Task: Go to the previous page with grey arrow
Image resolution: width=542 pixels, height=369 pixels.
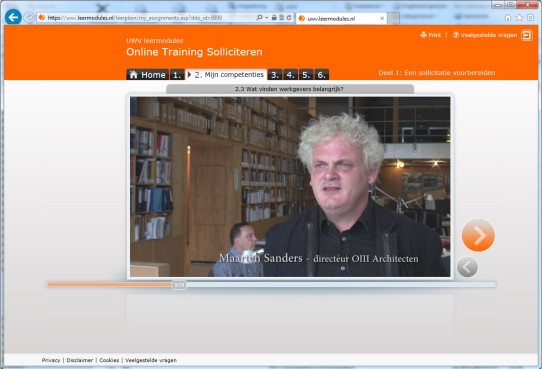Action: click(x=467, y=267)
